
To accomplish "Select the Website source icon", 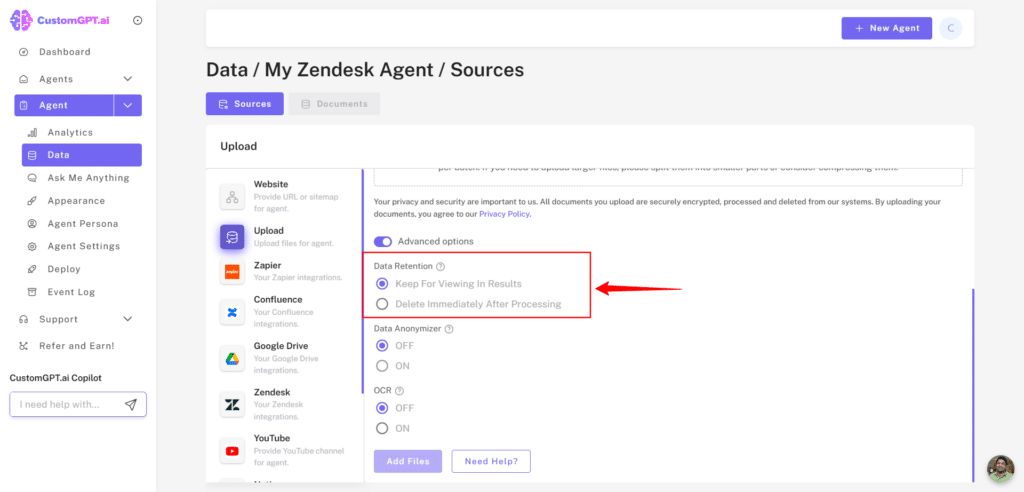I will tap(232, 197).
